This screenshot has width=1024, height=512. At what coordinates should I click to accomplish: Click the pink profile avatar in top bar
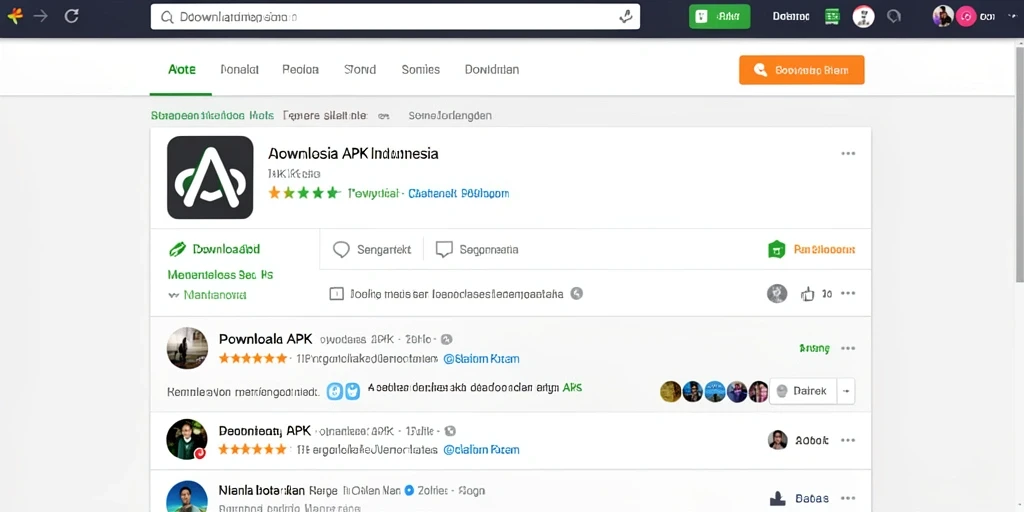(x=966, y=17)
